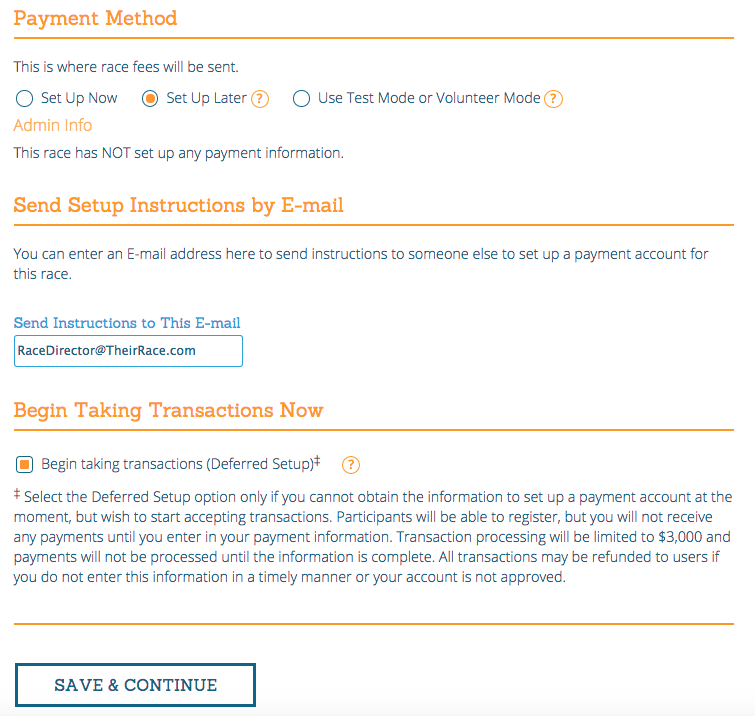Select Use Test Mode or Volunteer Mode
The height and width of the screenshot is (716, 755).
(x=301, y=99)
